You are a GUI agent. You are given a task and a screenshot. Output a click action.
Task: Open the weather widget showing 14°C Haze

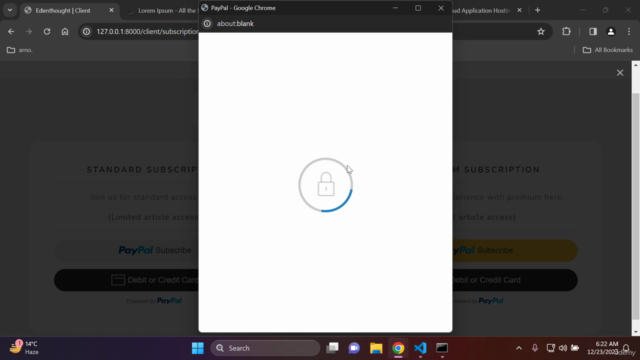click(x=24, y=348)
